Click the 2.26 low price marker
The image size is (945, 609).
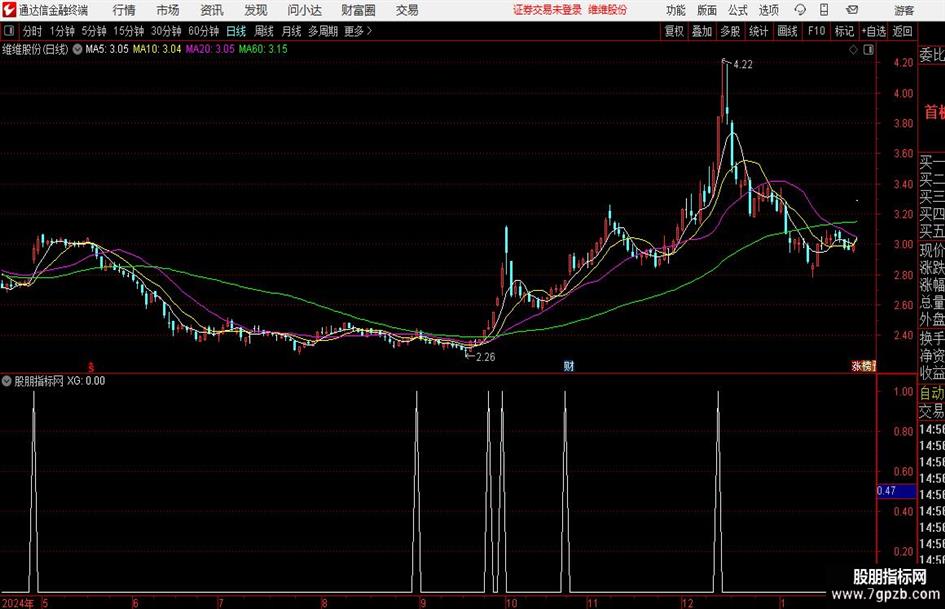tap(485, 357)
